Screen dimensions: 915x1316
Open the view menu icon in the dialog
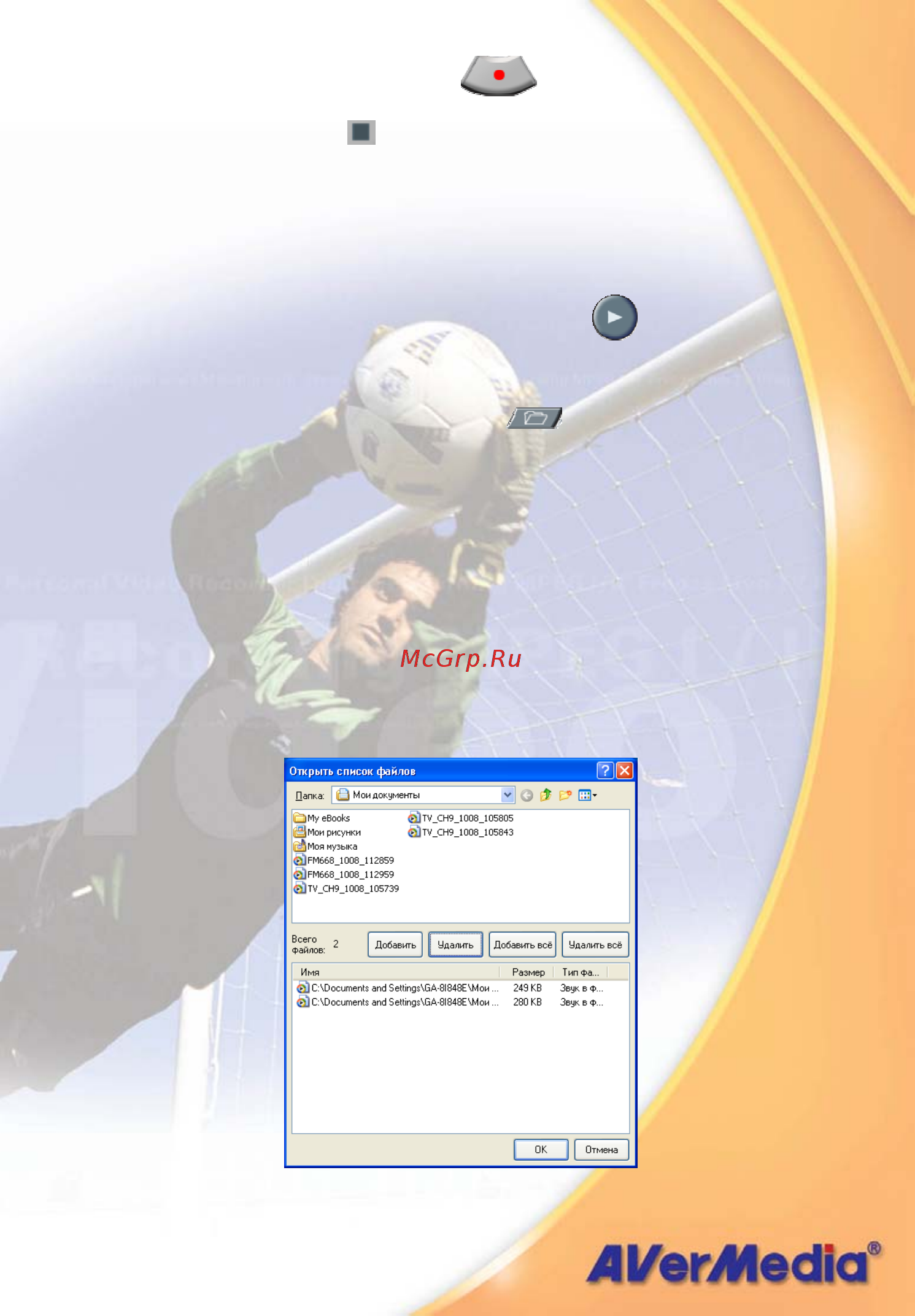(587, 796)
